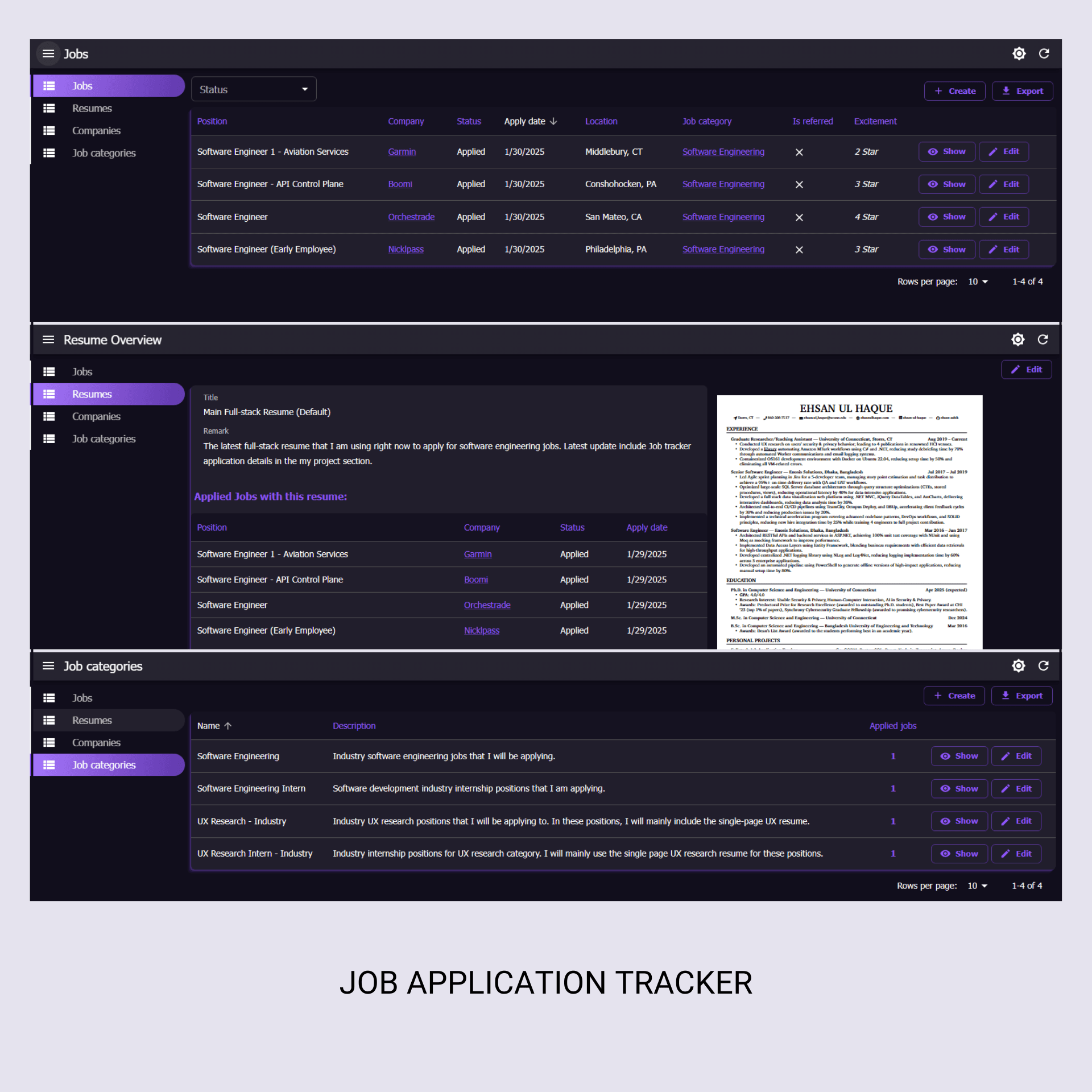1092x1092 pixels.
Task: Toggle theme icon in Job categories header
Action: [x=1019, y=665]
